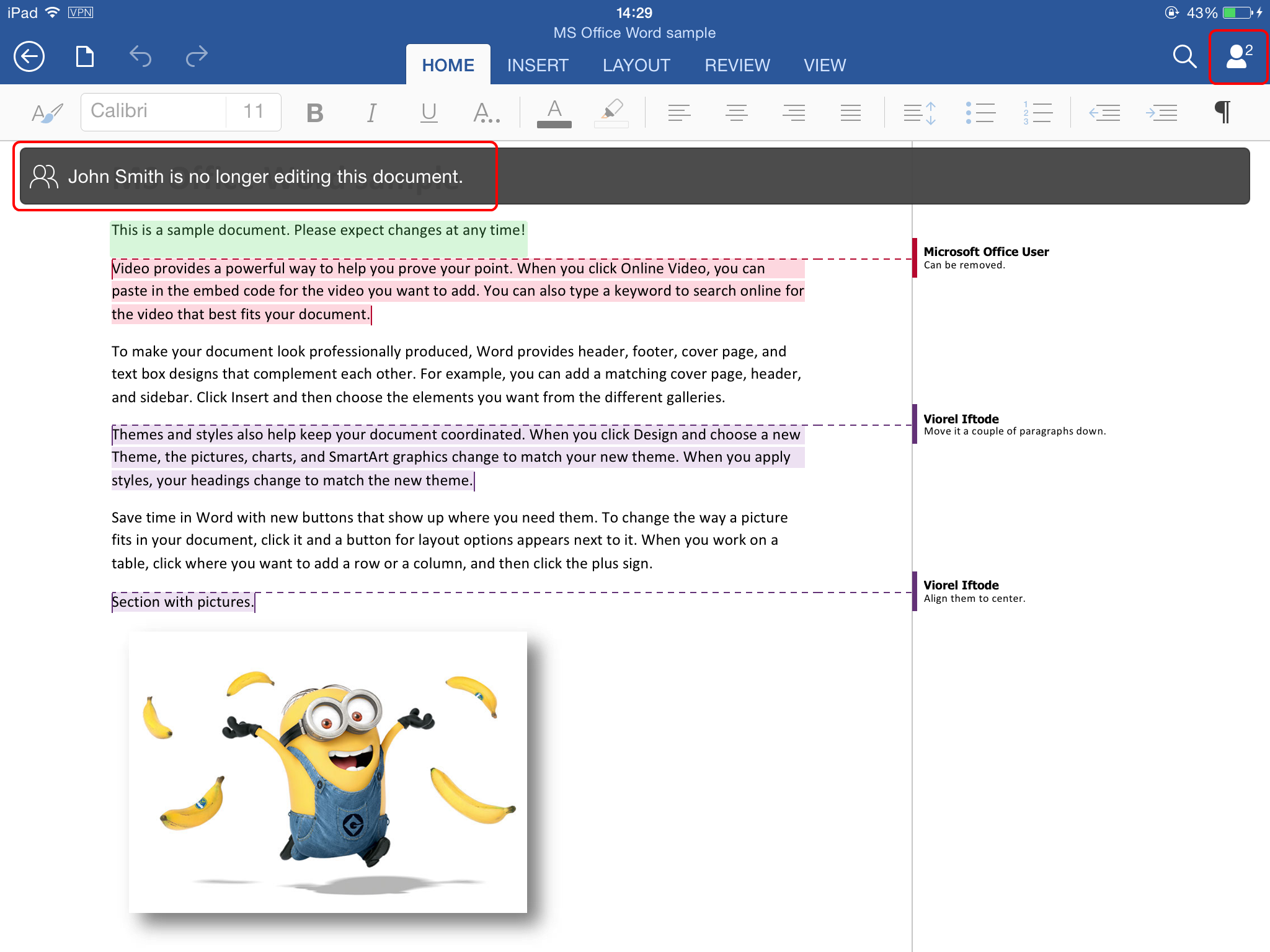
Task: Open the text styles brush icon
Action: coord(48,113)
